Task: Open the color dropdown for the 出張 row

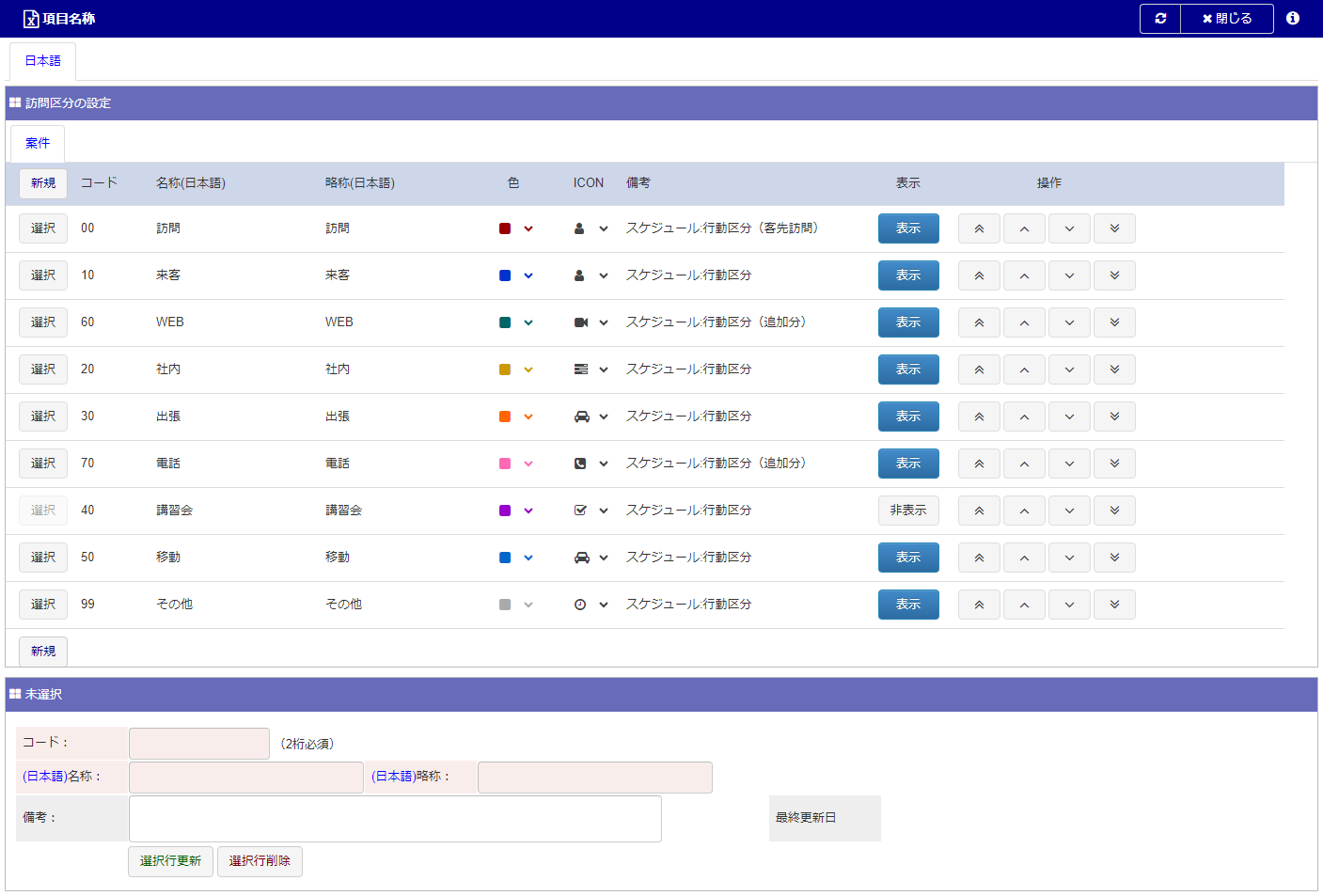Action: [x=528, y=417]
